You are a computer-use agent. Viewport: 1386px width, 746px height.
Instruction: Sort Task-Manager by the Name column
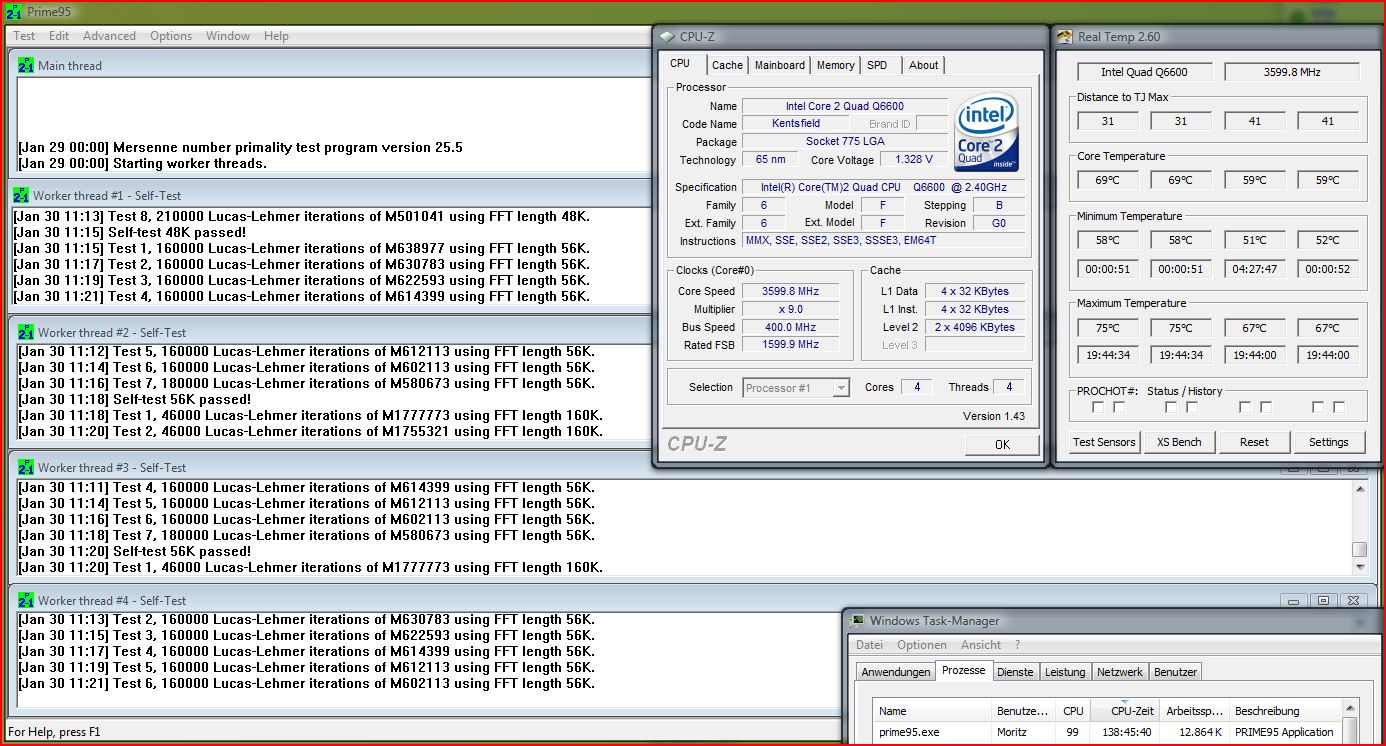pyautogui.click(x=933, y=711)
